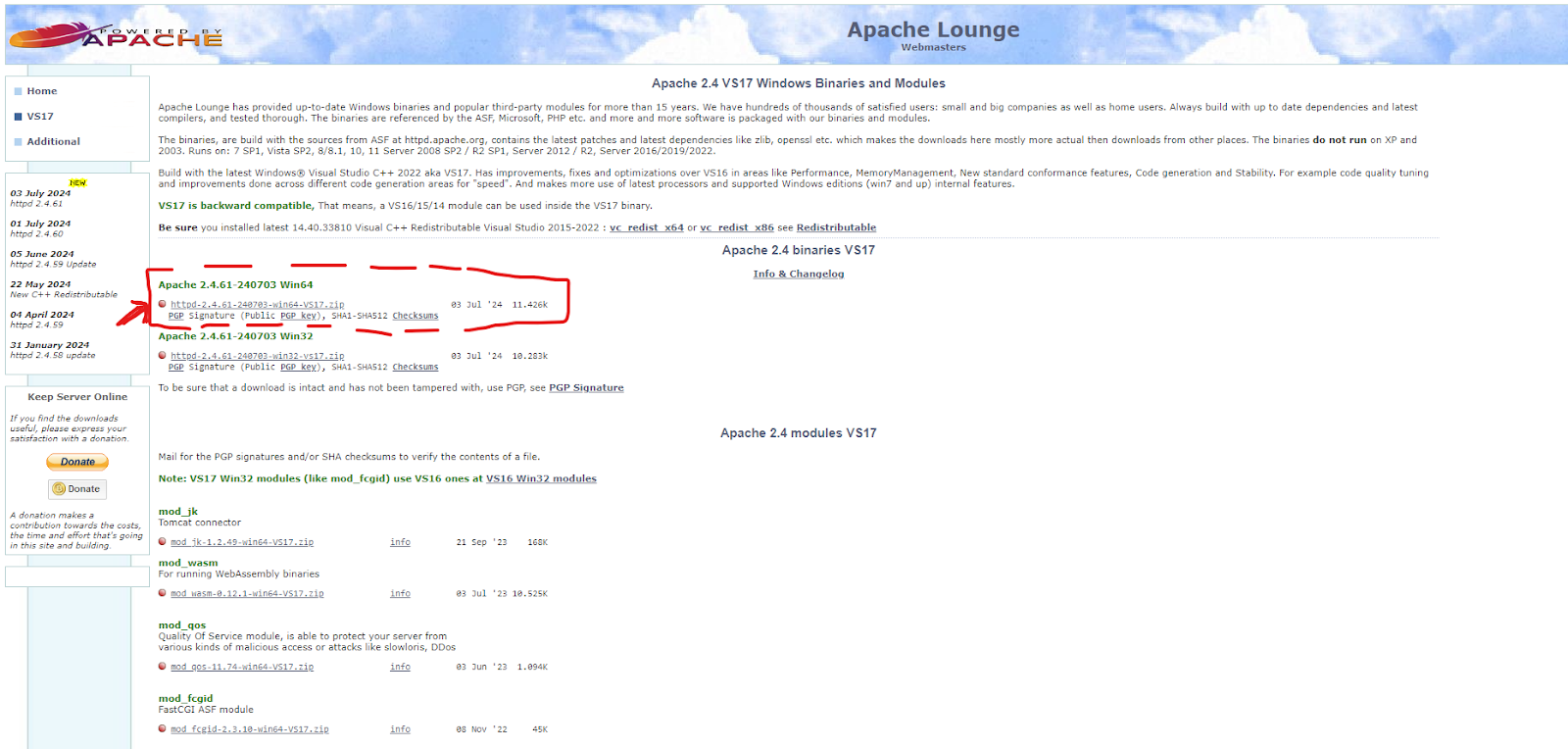Click the mod_jk module heading
This screenshot has width=1568, height=749.
[x=178, y=512]
